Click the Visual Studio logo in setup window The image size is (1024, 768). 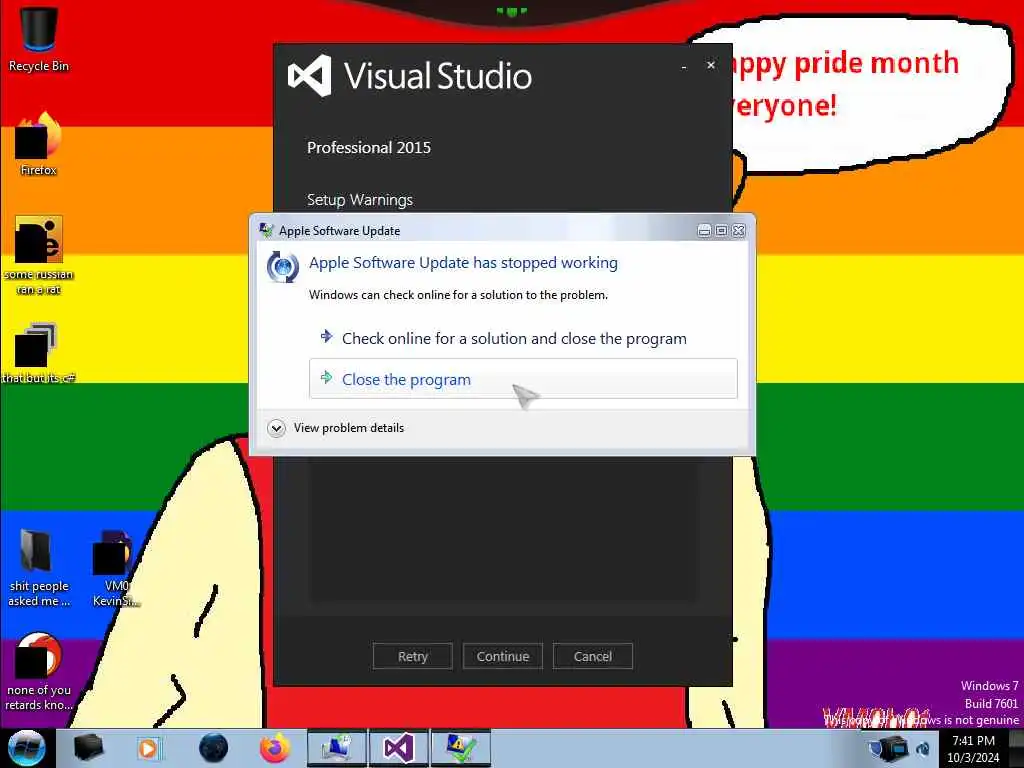pos(310,76)
